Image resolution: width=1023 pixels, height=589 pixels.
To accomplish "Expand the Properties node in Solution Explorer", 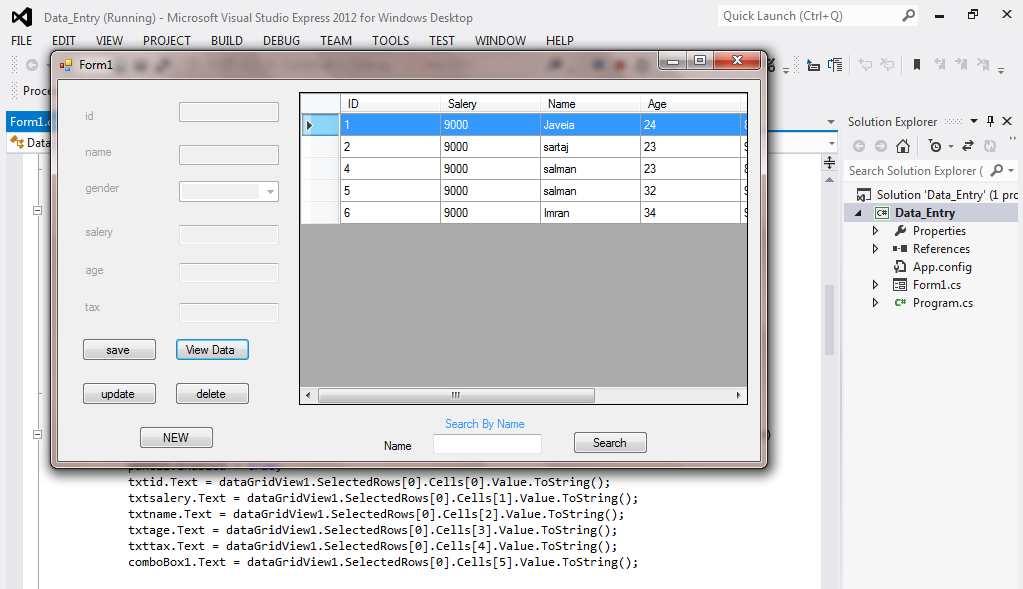I will (x=876, y=231).
